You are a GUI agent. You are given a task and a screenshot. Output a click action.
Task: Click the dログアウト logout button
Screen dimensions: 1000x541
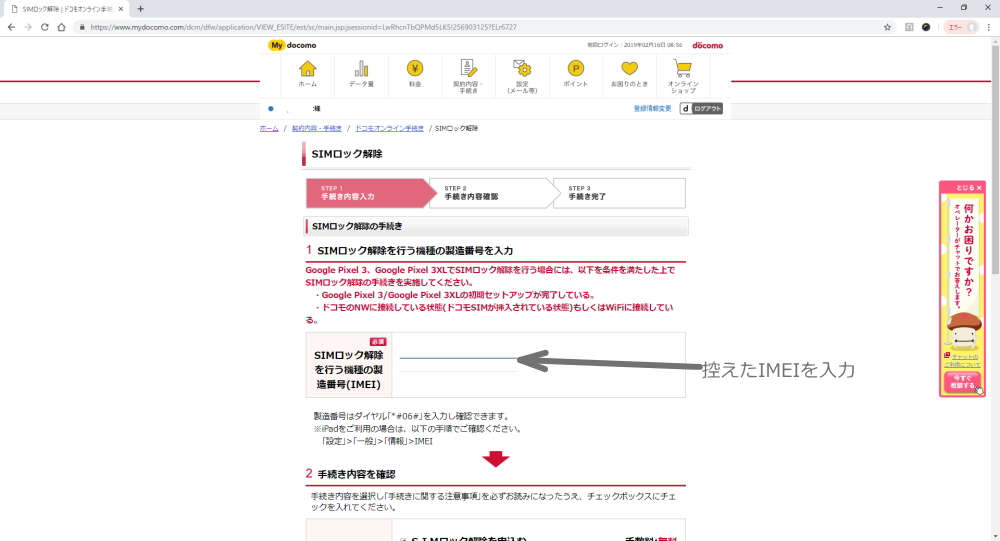pos(701,108)
